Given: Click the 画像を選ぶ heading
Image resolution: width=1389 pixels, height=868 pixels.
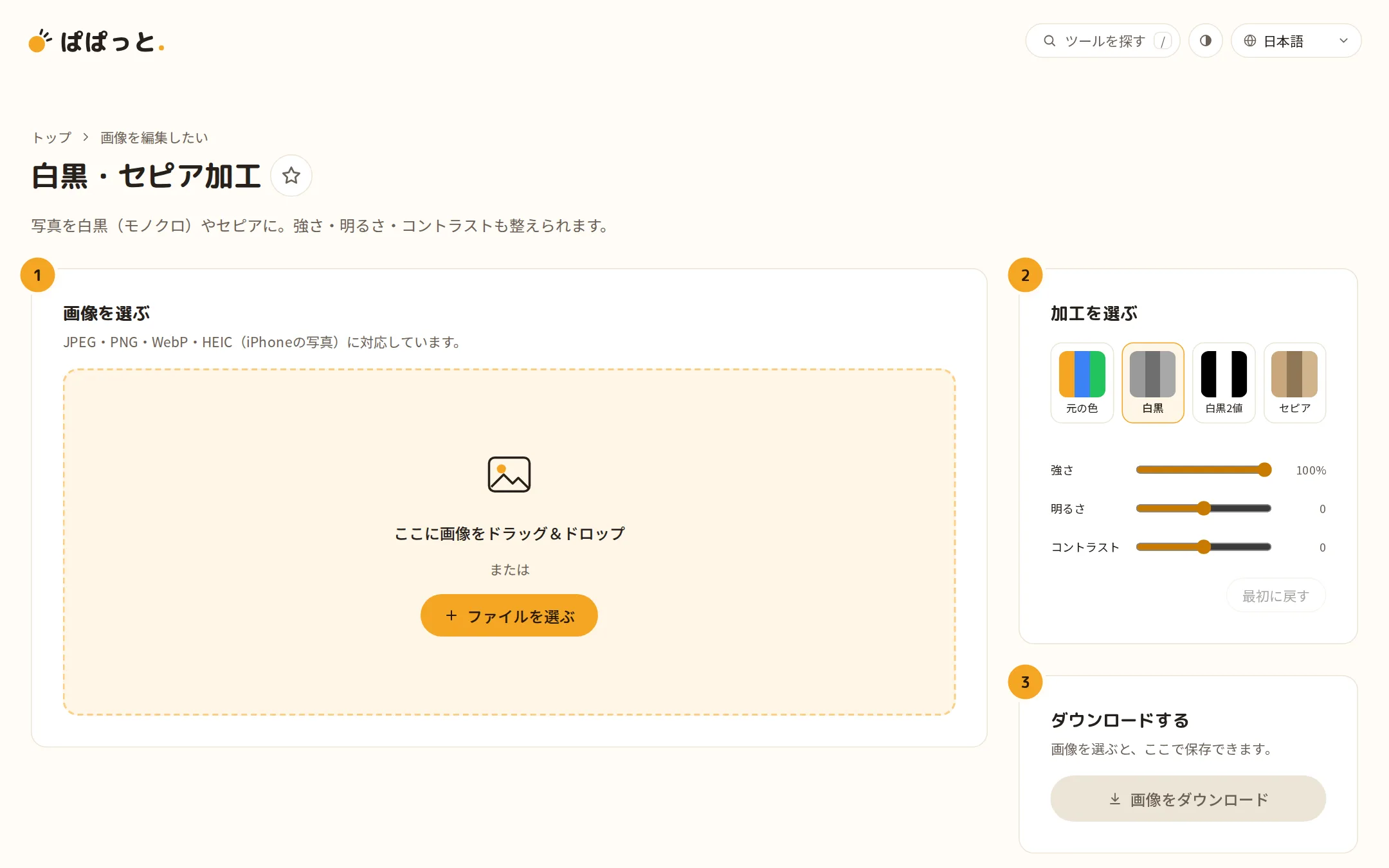Looking at the screenshot, I should point(106,313).
